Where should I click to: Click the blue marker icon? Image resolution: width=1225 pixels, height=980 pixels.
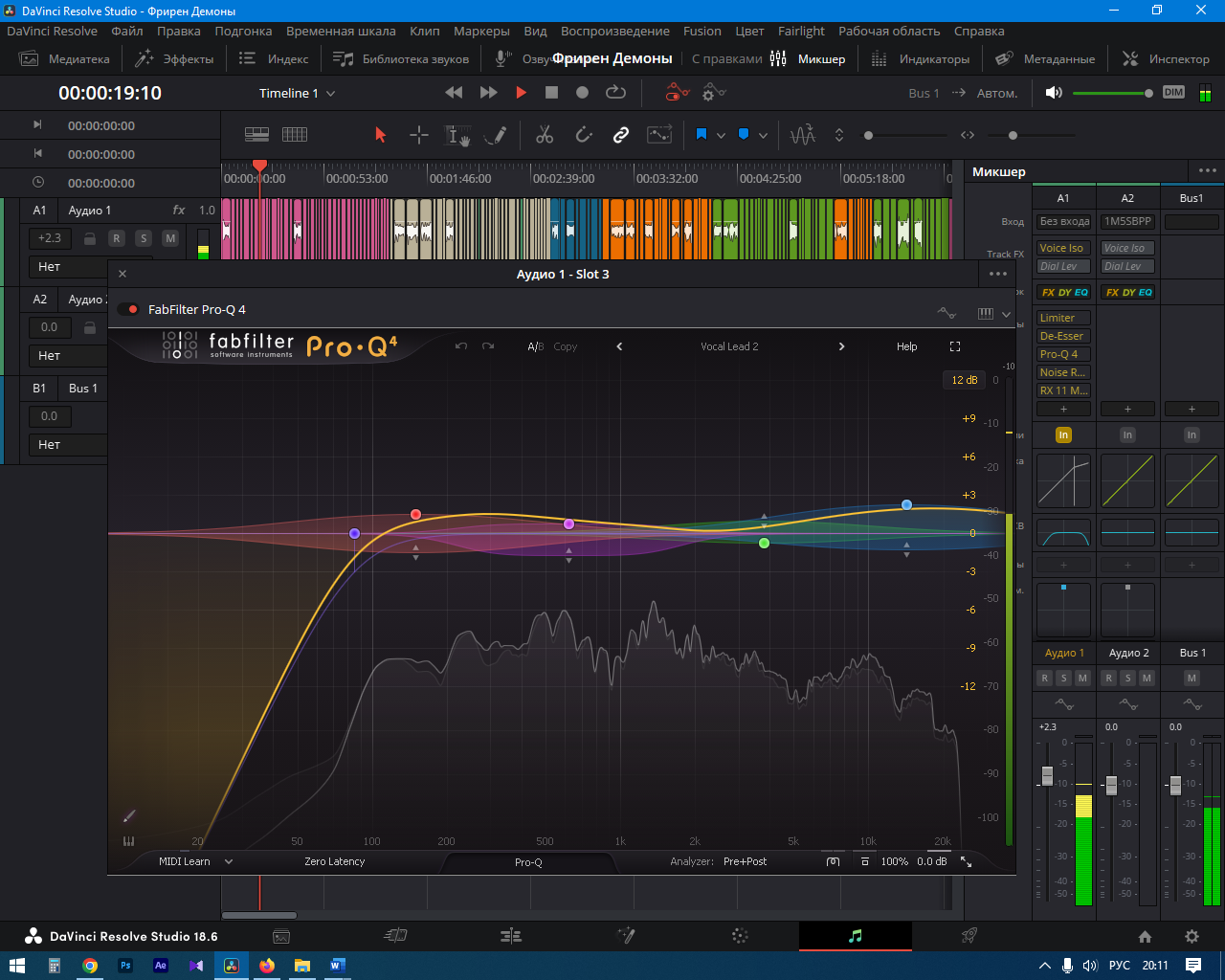[744, 135]
